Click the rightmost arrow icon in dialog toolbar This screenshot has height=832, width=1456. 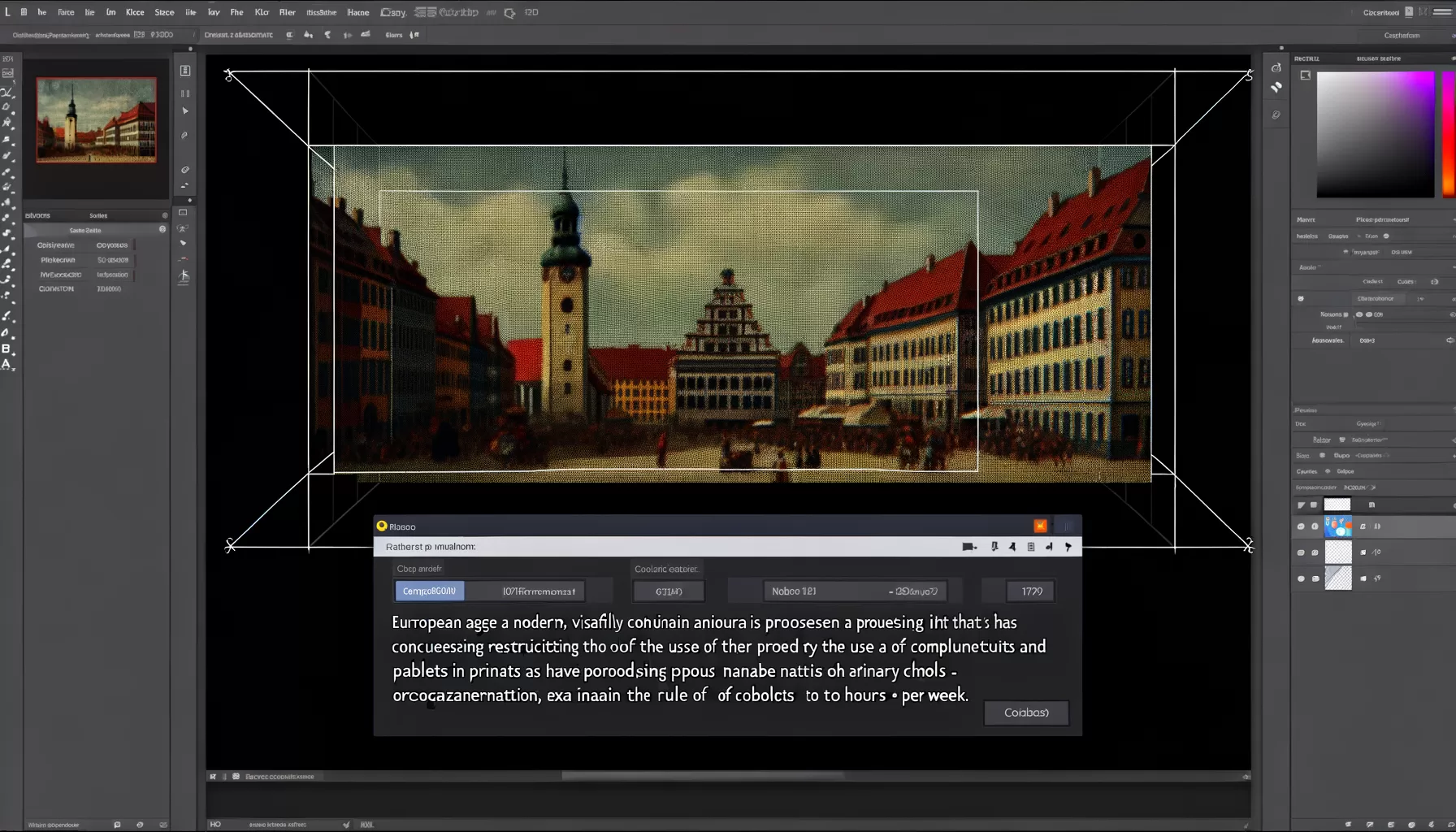tap(1068, 547)
